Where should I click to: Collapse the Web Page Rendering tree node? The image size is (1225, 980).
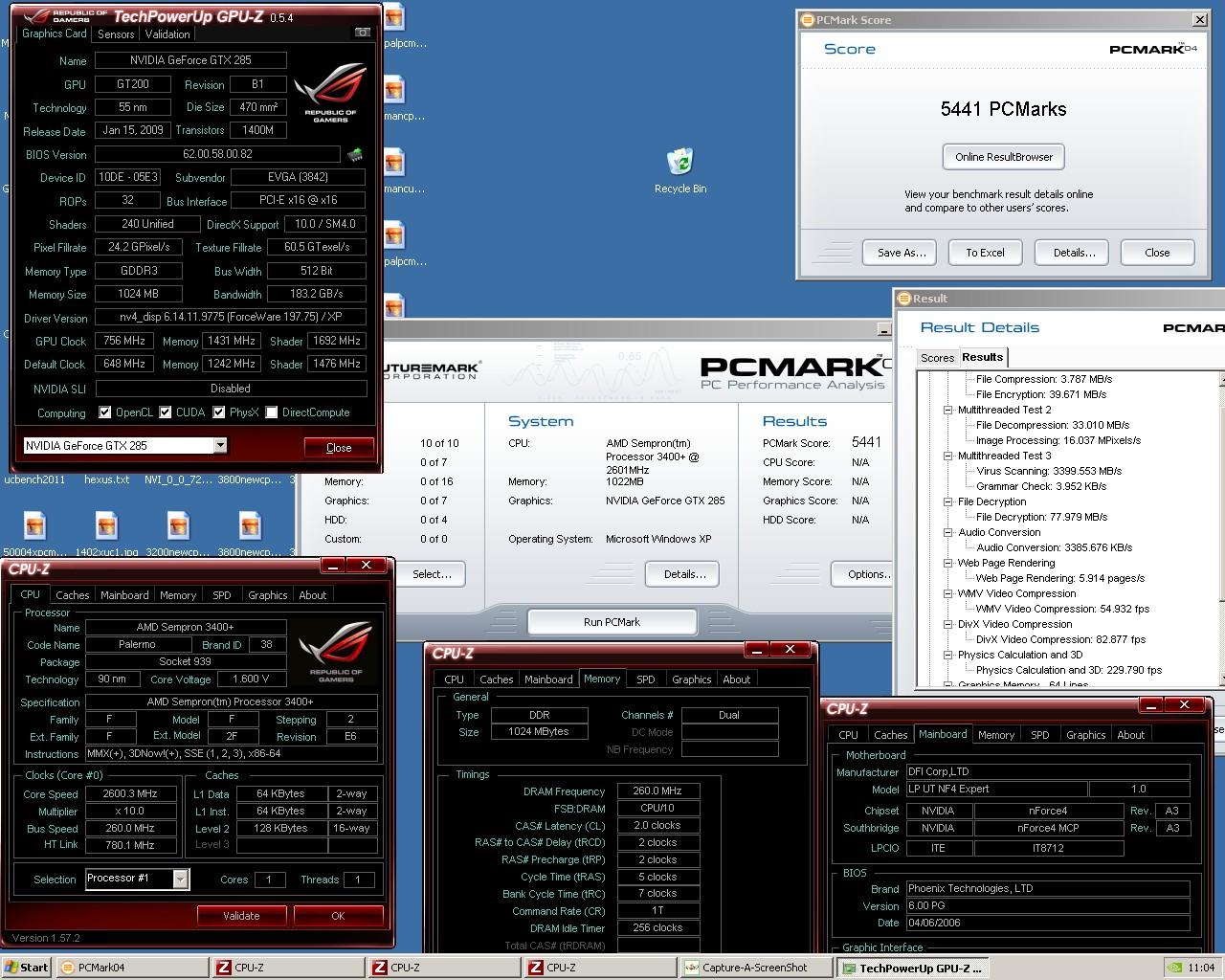pyautogui.click(x=948, y=563)
